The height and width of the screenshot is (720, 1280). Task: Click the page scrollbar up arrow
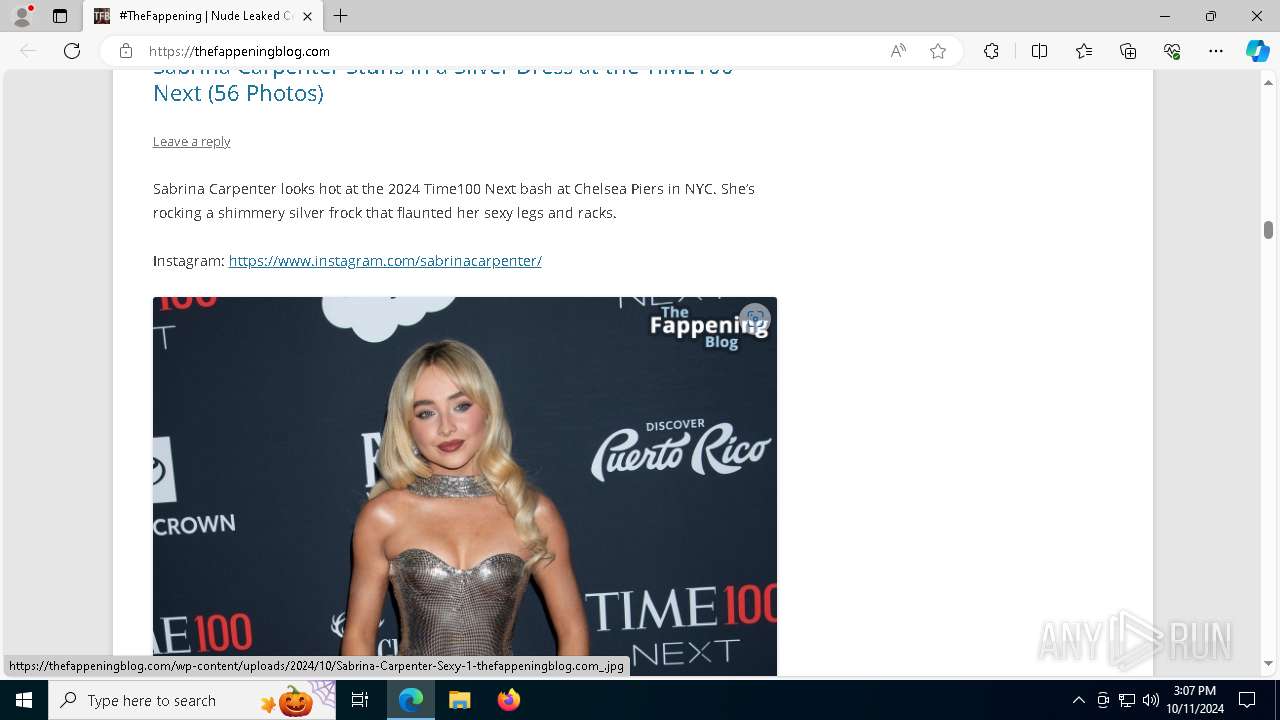(x=1268, y=84)
